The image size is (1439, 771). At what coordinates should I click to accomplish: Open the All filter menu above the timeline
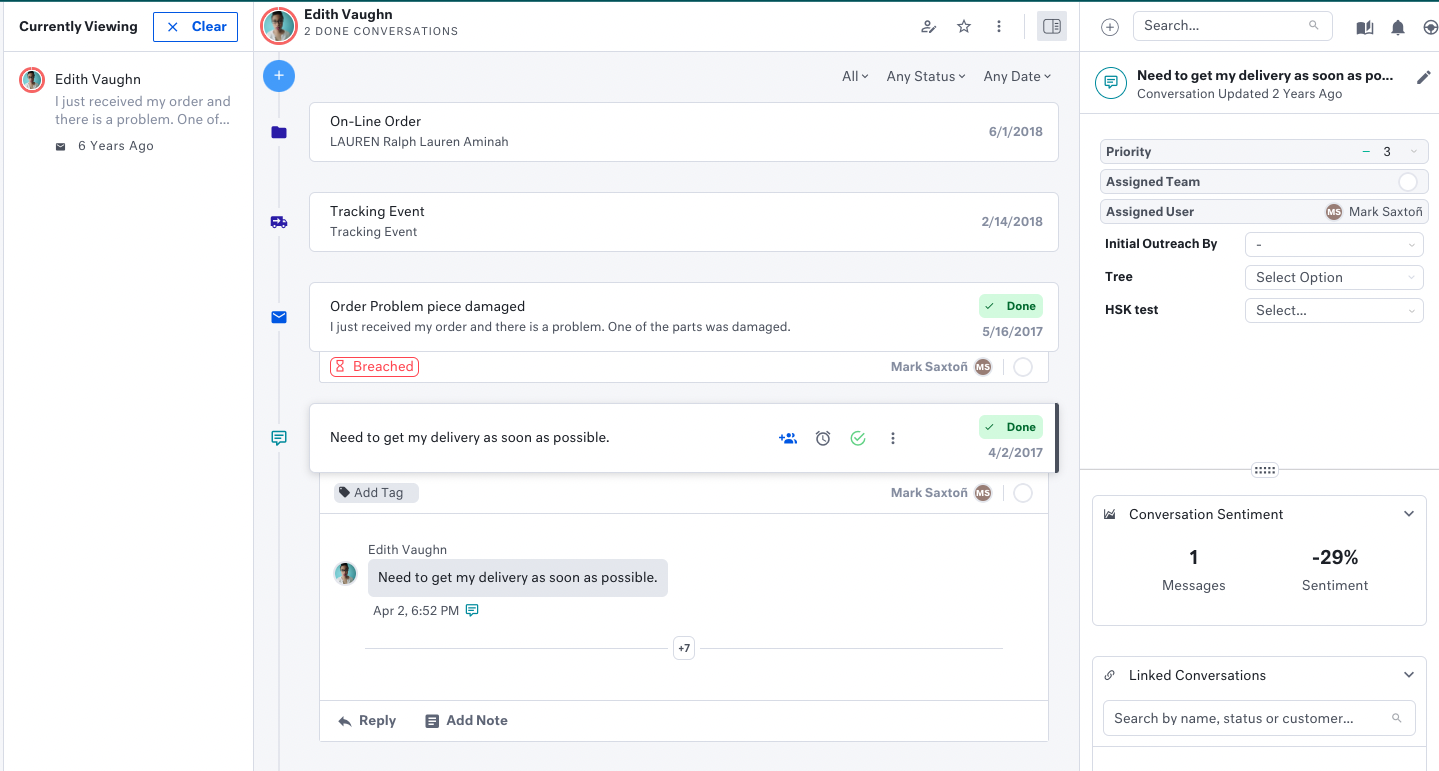click(x=854, y=75)
